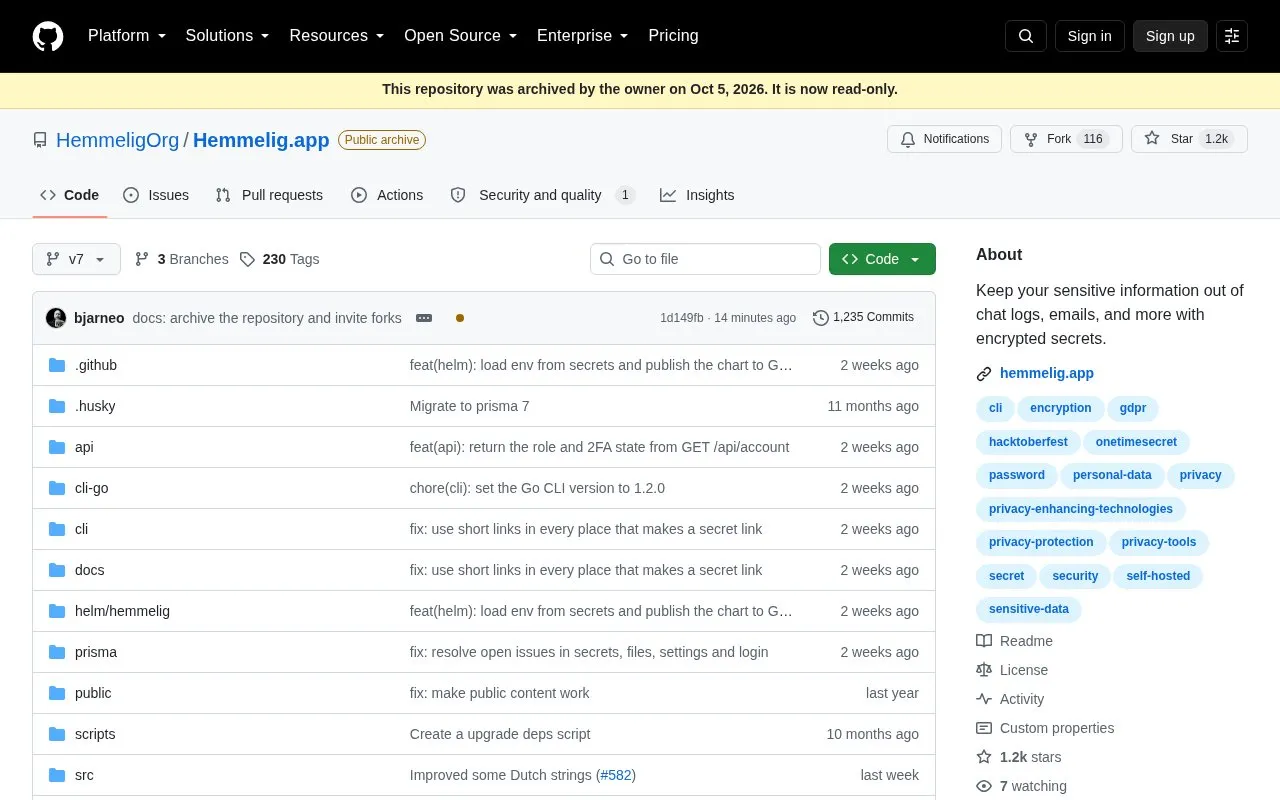Expand the Solutions menu
Screen dimensions: 1280x800
pos(227,36)
